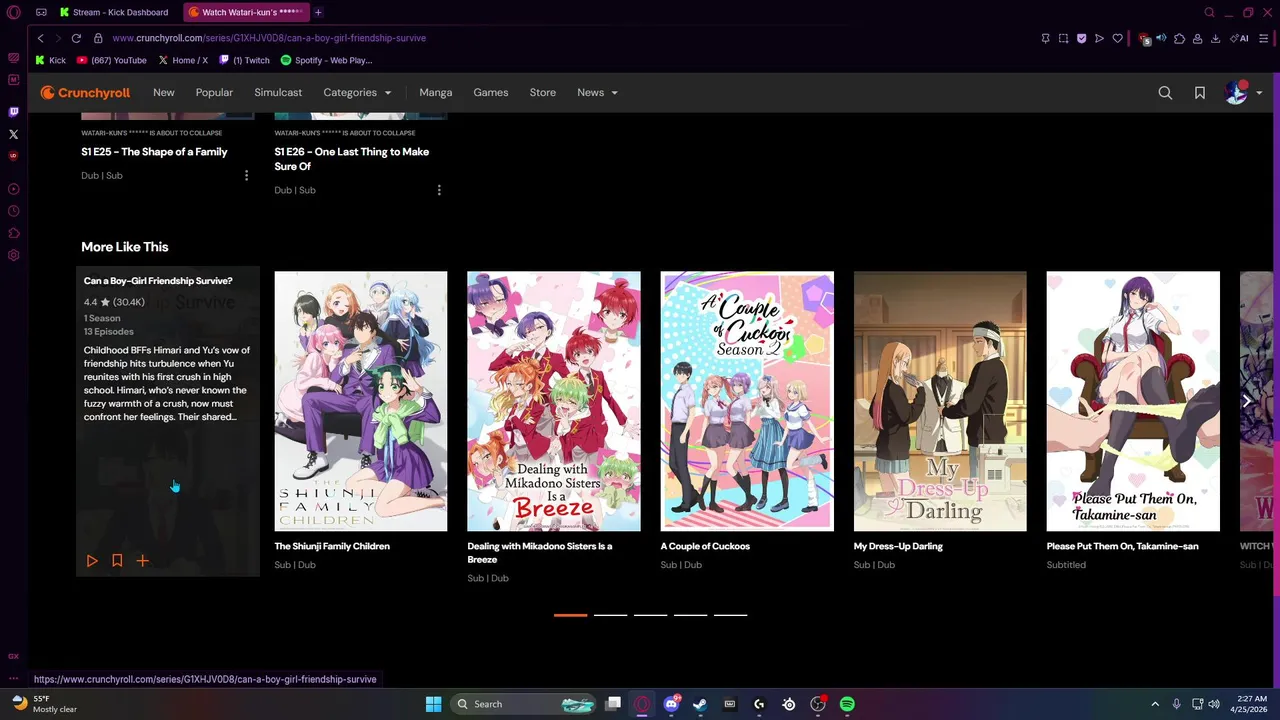1280x720 pixels.
Task: Open Spotify from the taskbar
Action: tap(847, 704)
